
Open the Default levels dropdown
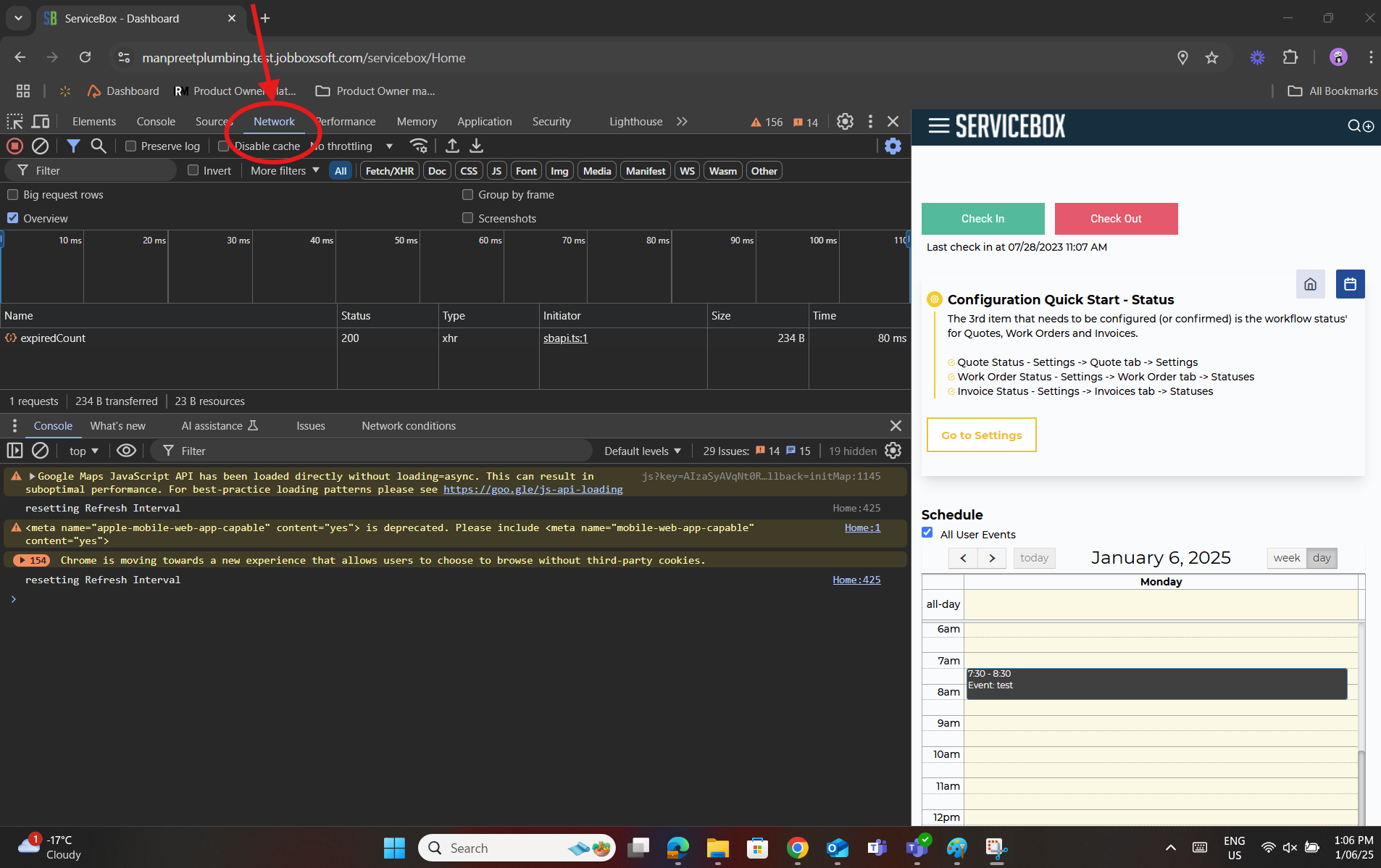(x=643, y=451)
